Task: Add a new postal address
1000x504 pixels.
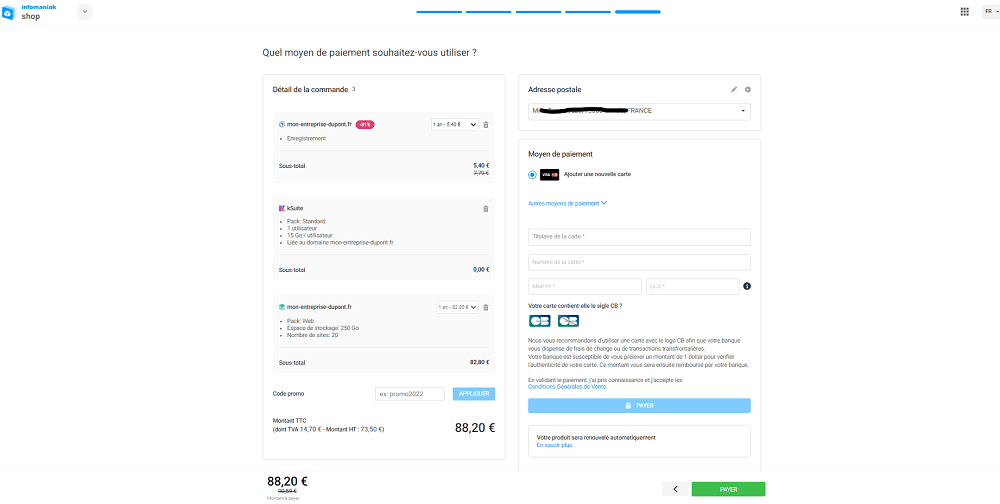Action: click(x=748, y=90)
